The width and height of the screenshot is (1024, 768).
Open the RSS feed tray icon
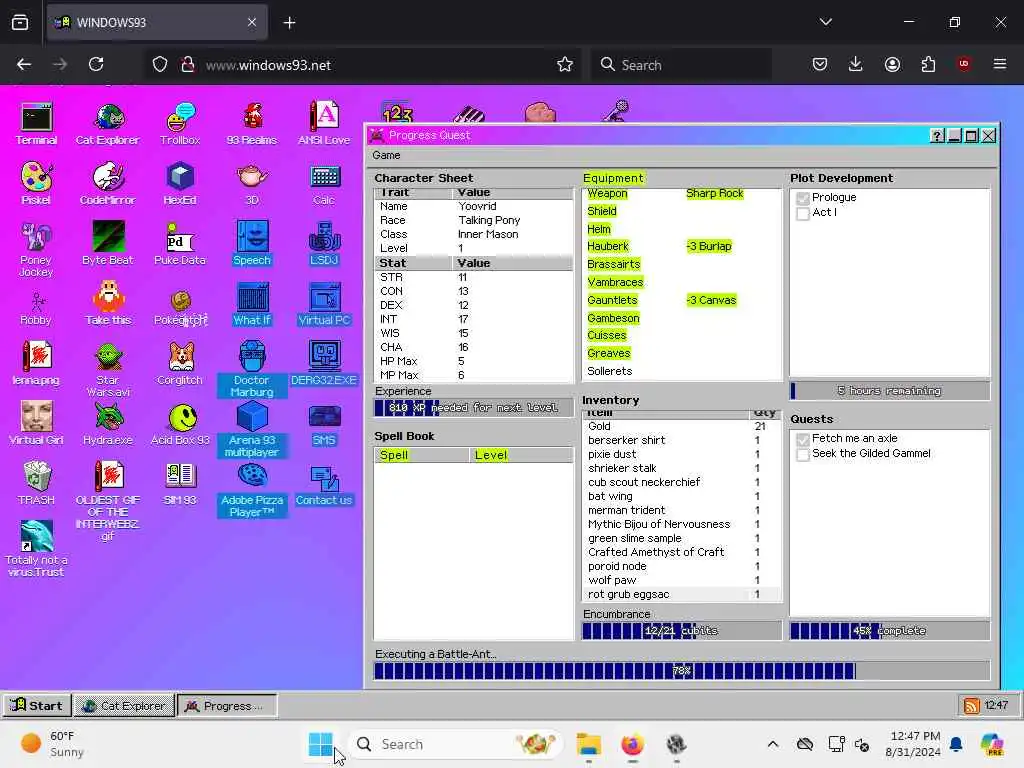click(x=971, y=705)
